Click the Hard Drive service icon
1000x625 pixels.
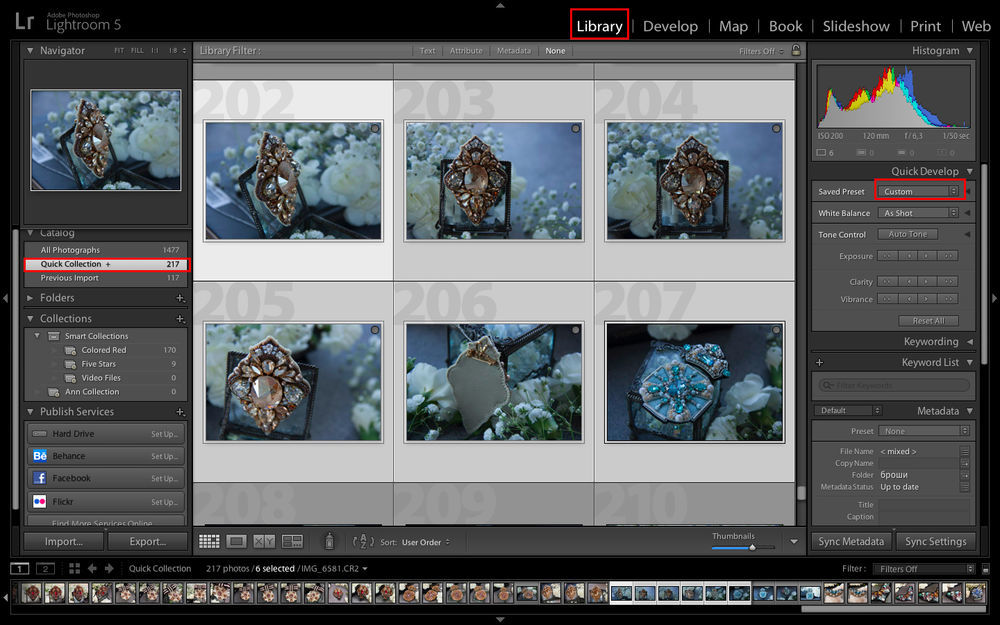(40, 434)
